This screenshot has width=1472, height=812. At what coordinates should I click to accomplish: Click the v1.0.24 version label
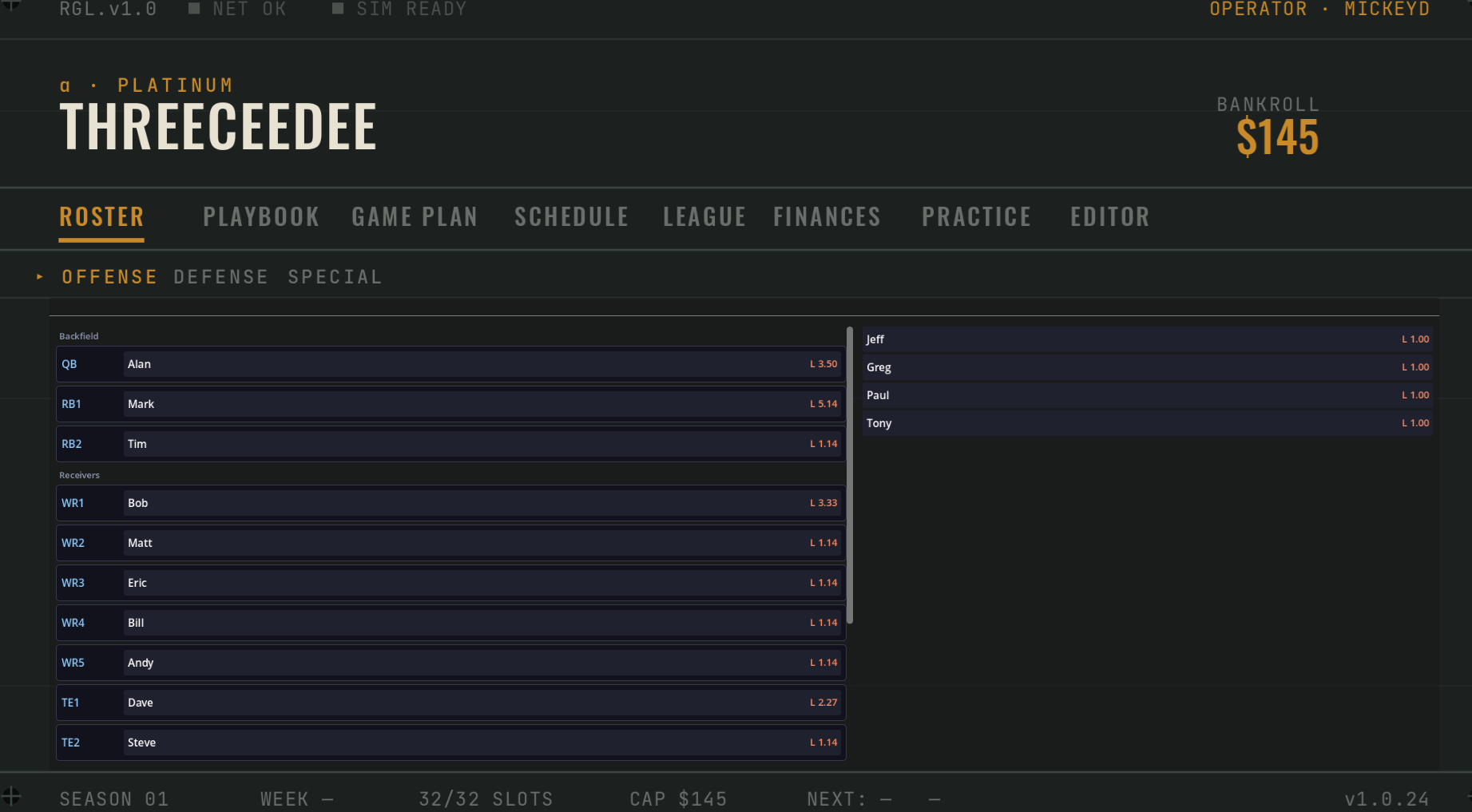(x=1387, y=799)
